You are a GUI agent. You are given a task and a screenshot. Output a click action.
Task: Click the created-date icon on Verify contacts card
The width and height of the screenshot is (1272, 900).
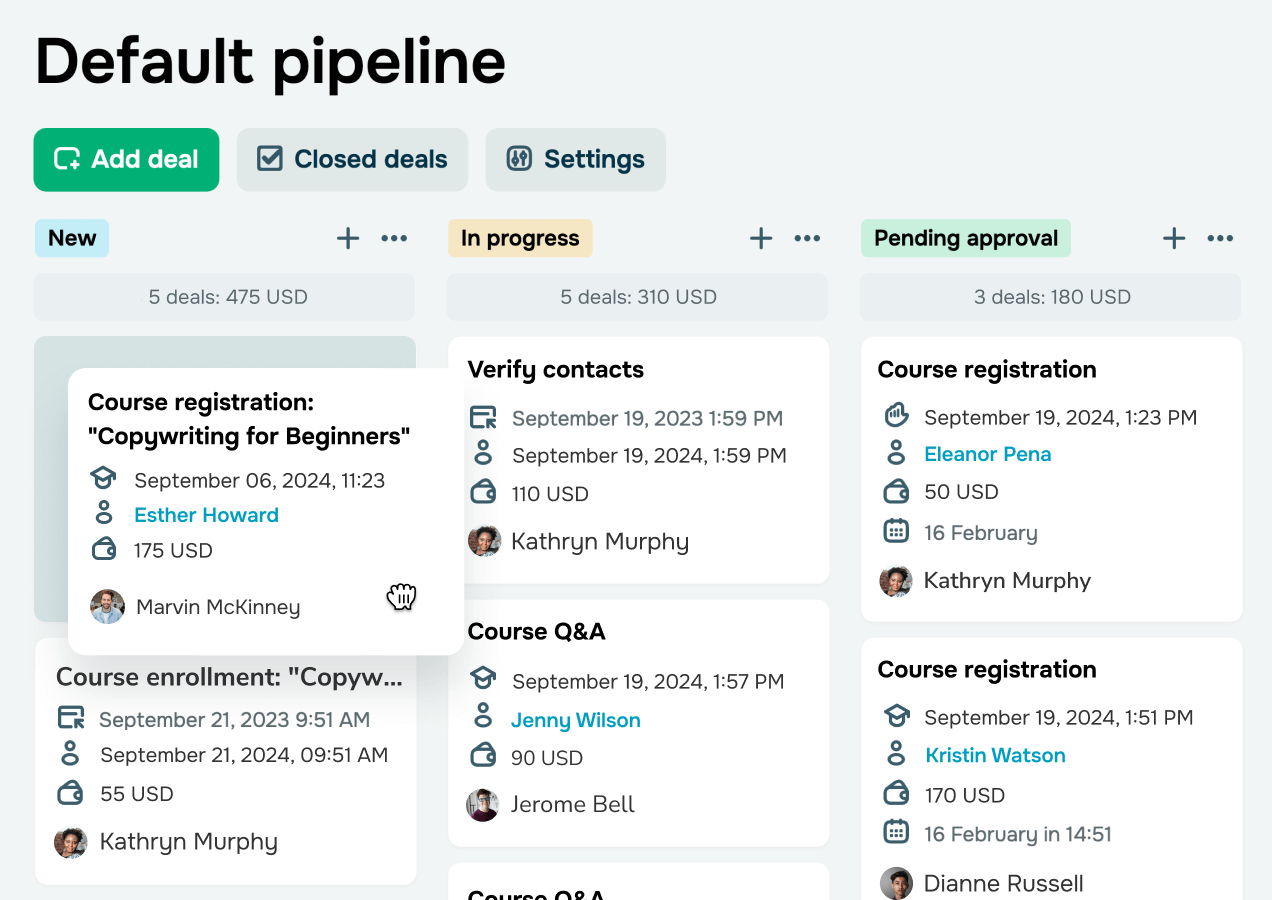(x=484, y=417)
